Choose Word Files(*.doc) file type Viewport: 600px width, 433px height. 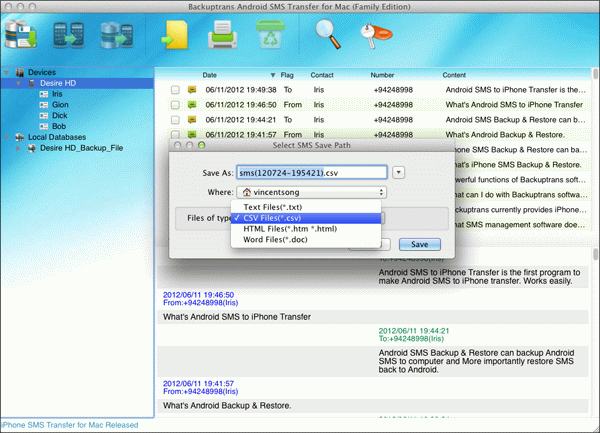point(306,239)
